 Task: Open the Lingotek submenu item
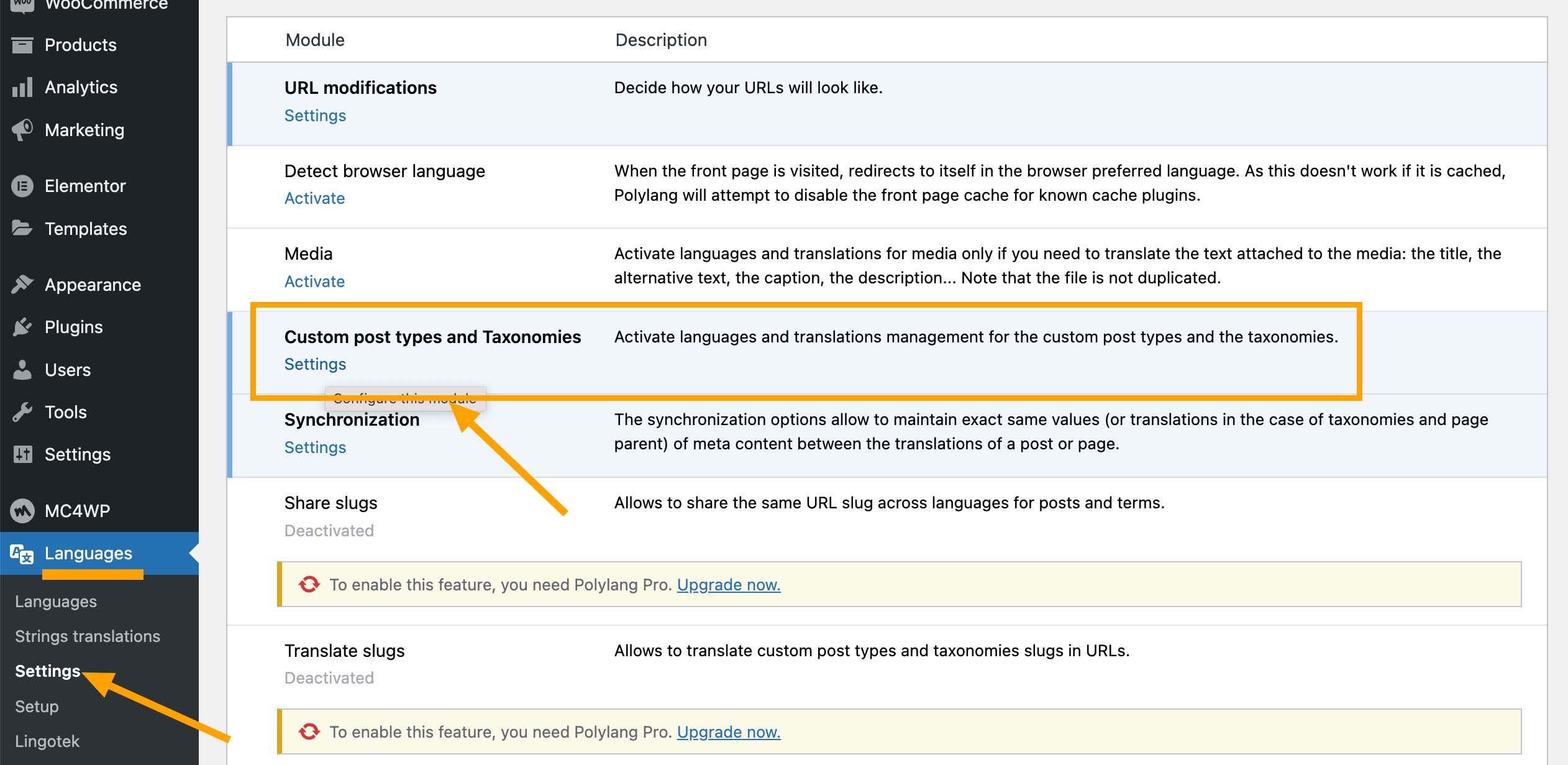[47, 741]
